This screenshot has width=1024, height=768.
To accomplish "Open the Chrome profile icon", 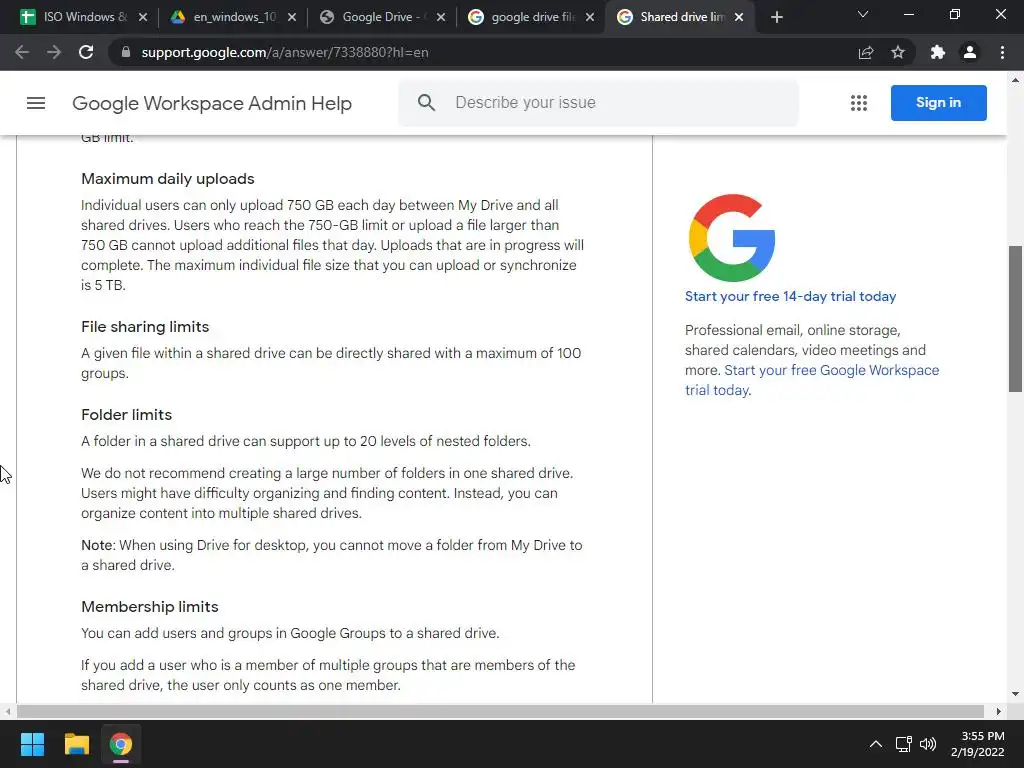I will (970, 52).
